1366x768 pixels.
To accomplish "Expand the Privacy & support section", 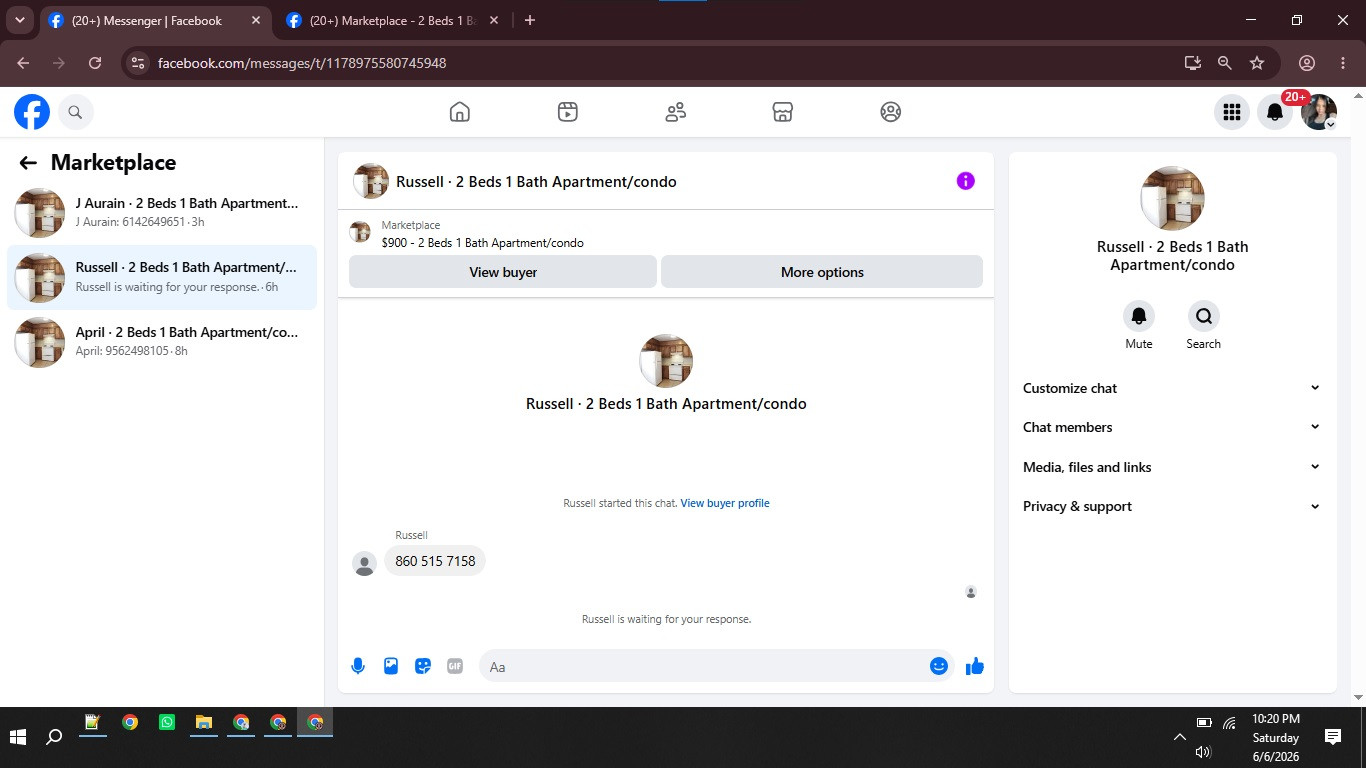I will (1172, 506).
